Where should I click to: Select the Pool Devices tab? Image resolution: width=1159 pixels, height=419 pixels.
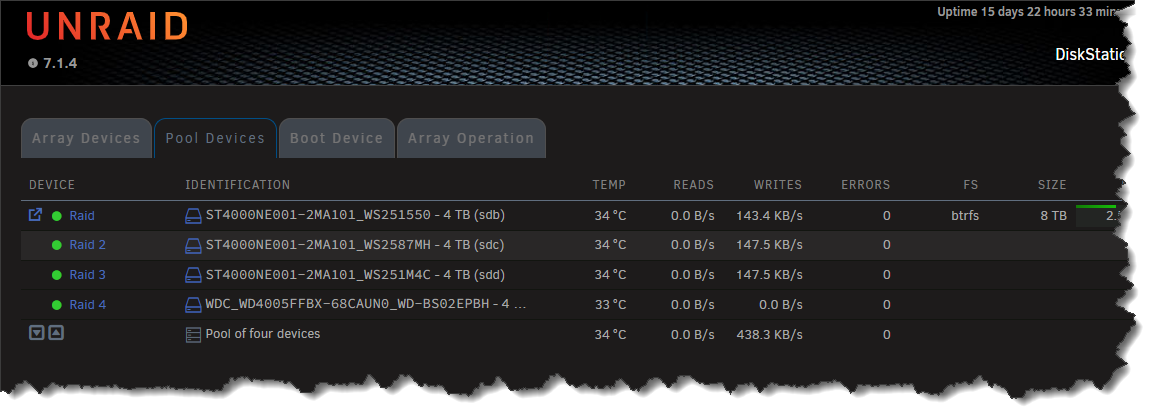(215, 138)
